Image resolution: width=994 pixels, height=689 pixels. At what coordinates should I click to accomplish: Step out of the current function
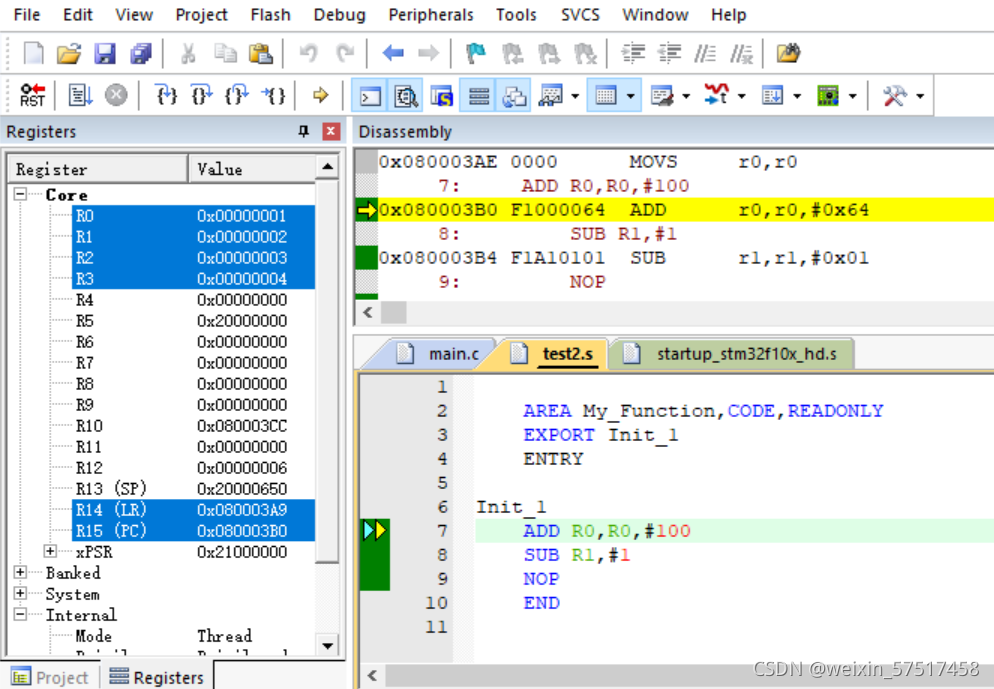(x=237, y=96)
